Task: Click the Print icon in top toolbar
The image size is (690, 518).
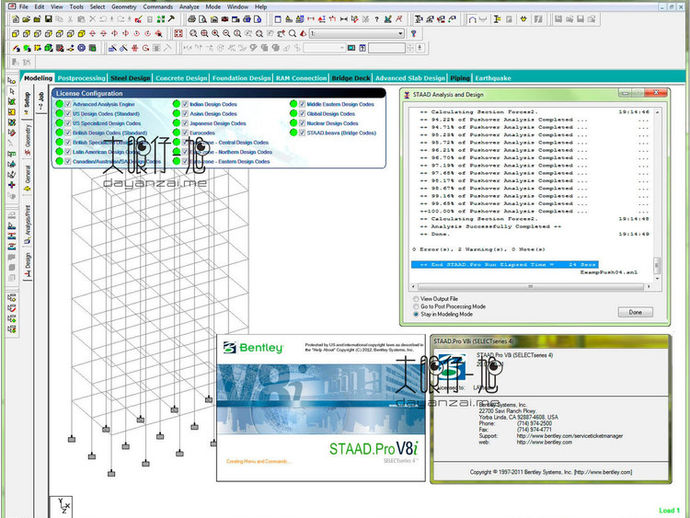Action: (191, 19)
